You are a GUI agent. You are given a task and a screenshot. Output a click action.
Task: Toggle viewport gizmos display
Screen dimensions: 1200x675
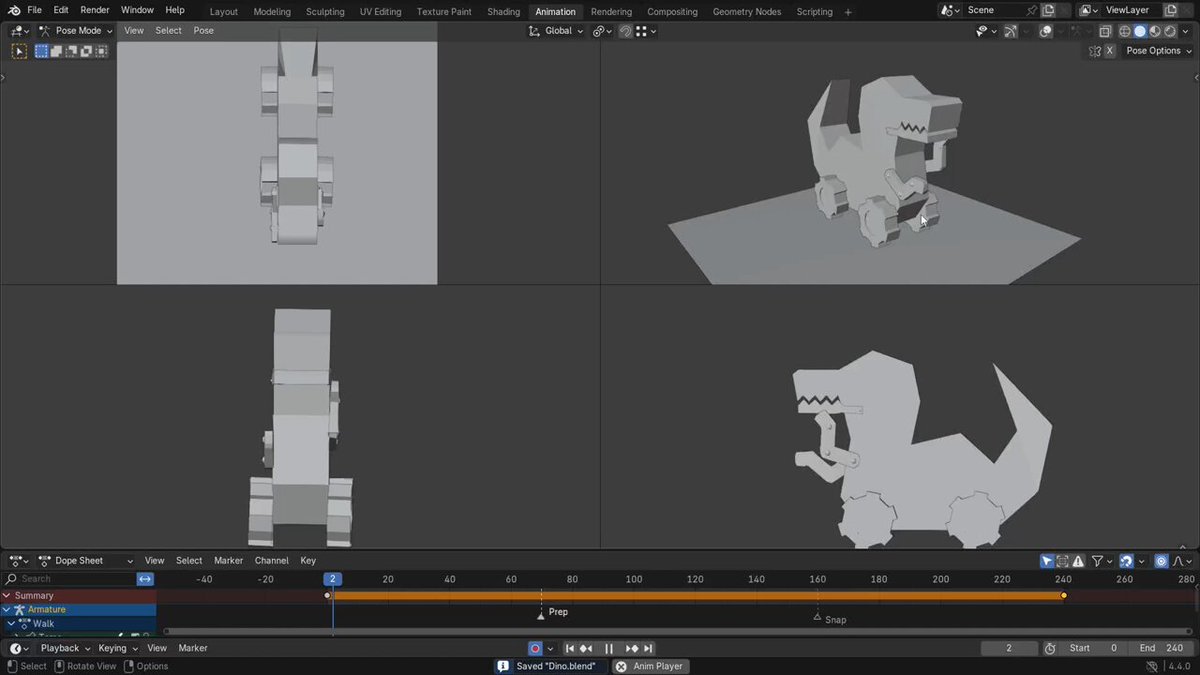1010,31
